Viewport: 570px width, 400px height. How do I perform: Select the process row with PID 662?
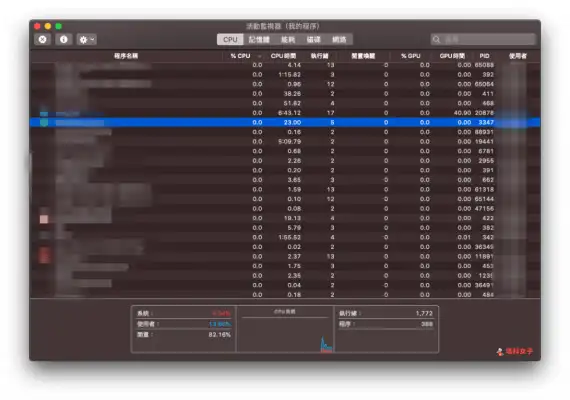pyautogui.click(x=285, y=180)
